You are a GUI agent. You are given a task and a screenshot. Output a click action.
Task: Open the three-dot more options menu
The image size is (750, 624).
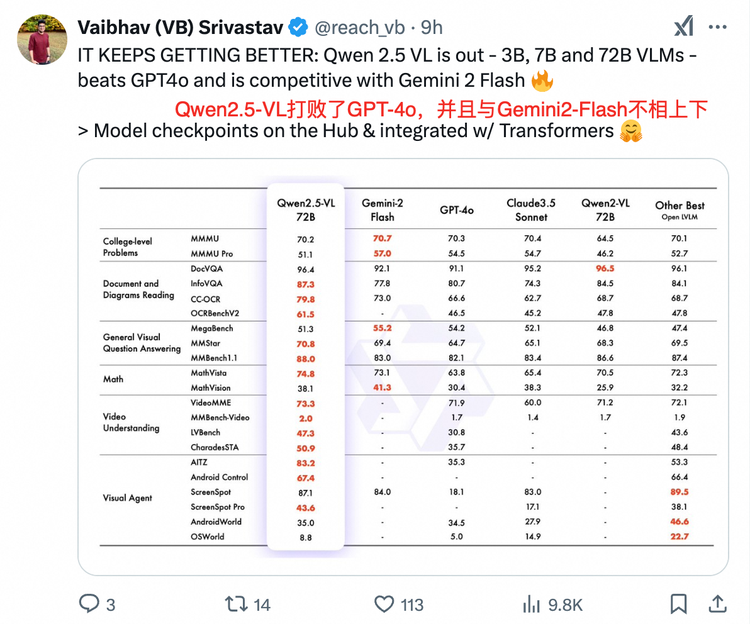point(717,27)
